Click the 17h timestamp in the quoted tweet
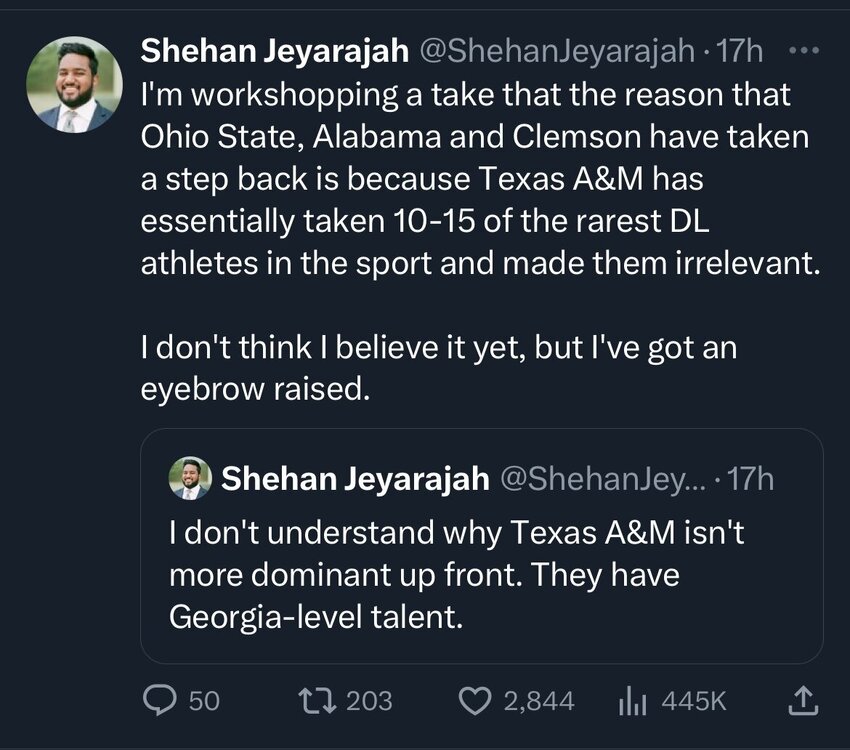Screen dimensions: 850x750 (x=750, y=479)
